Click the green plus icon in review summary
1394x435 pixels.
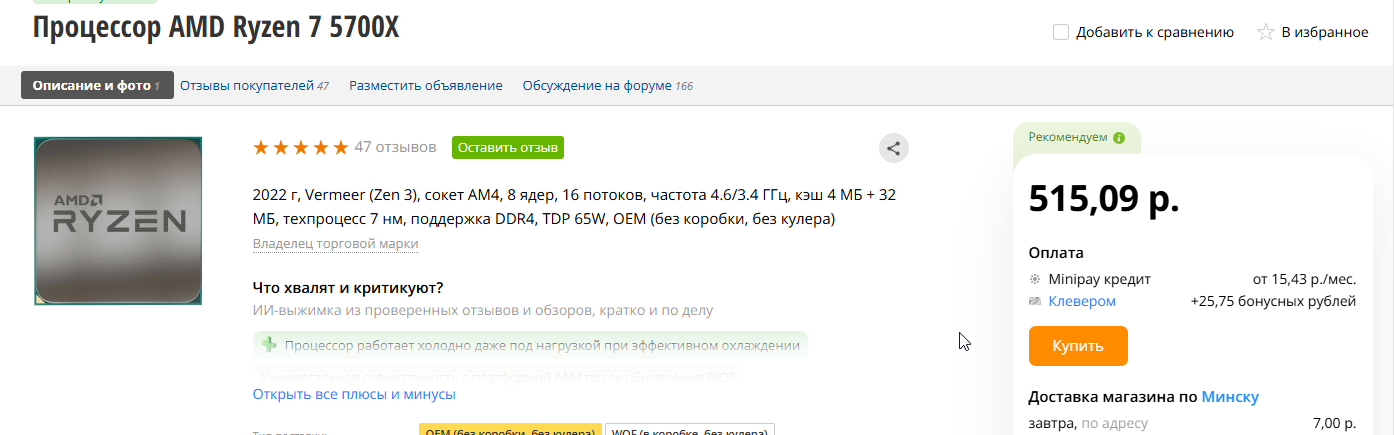tap(268, 345)
